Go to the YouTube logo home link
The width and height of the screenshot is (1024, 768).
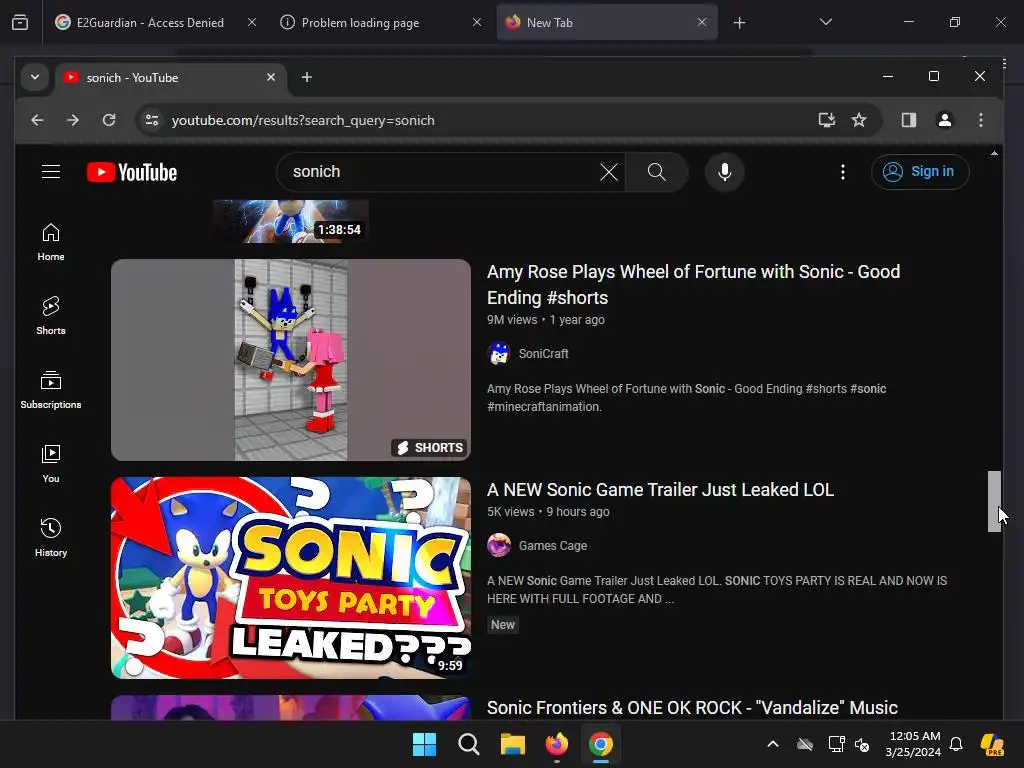coord(132,172)
